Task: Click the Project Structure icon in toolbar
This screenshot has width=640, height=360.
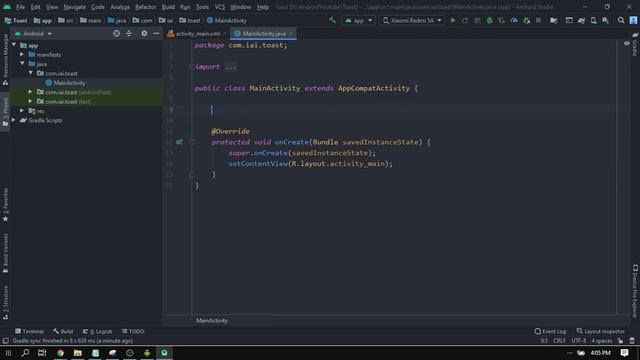Action: [553, 20]
